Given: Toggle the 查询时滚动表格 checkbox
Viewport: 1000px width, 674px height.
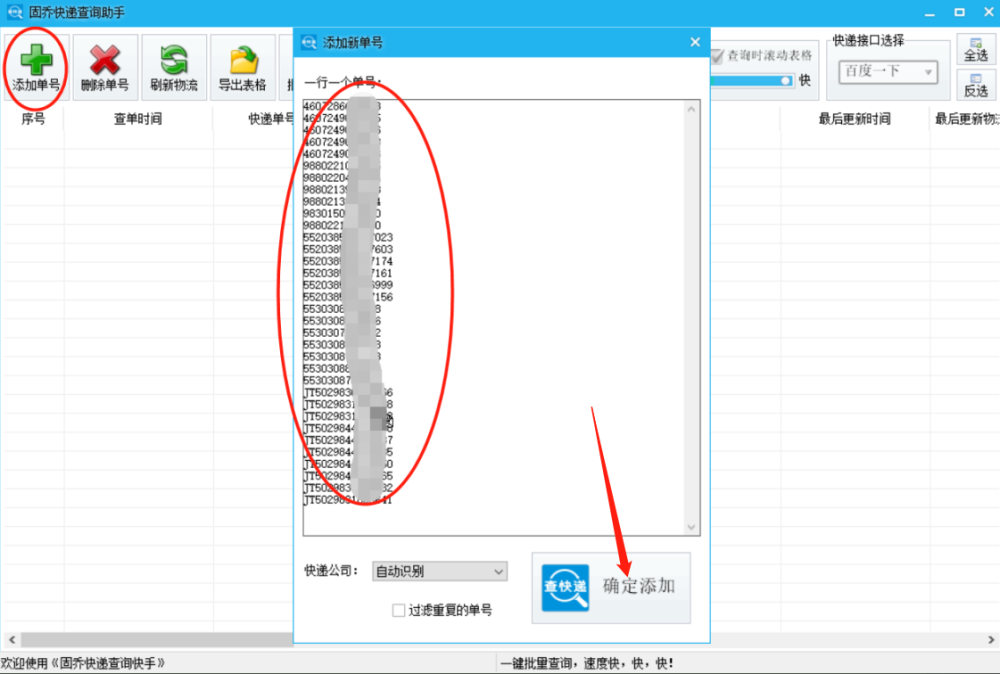Looking at the screenshot, I should [x=717, y=56].
